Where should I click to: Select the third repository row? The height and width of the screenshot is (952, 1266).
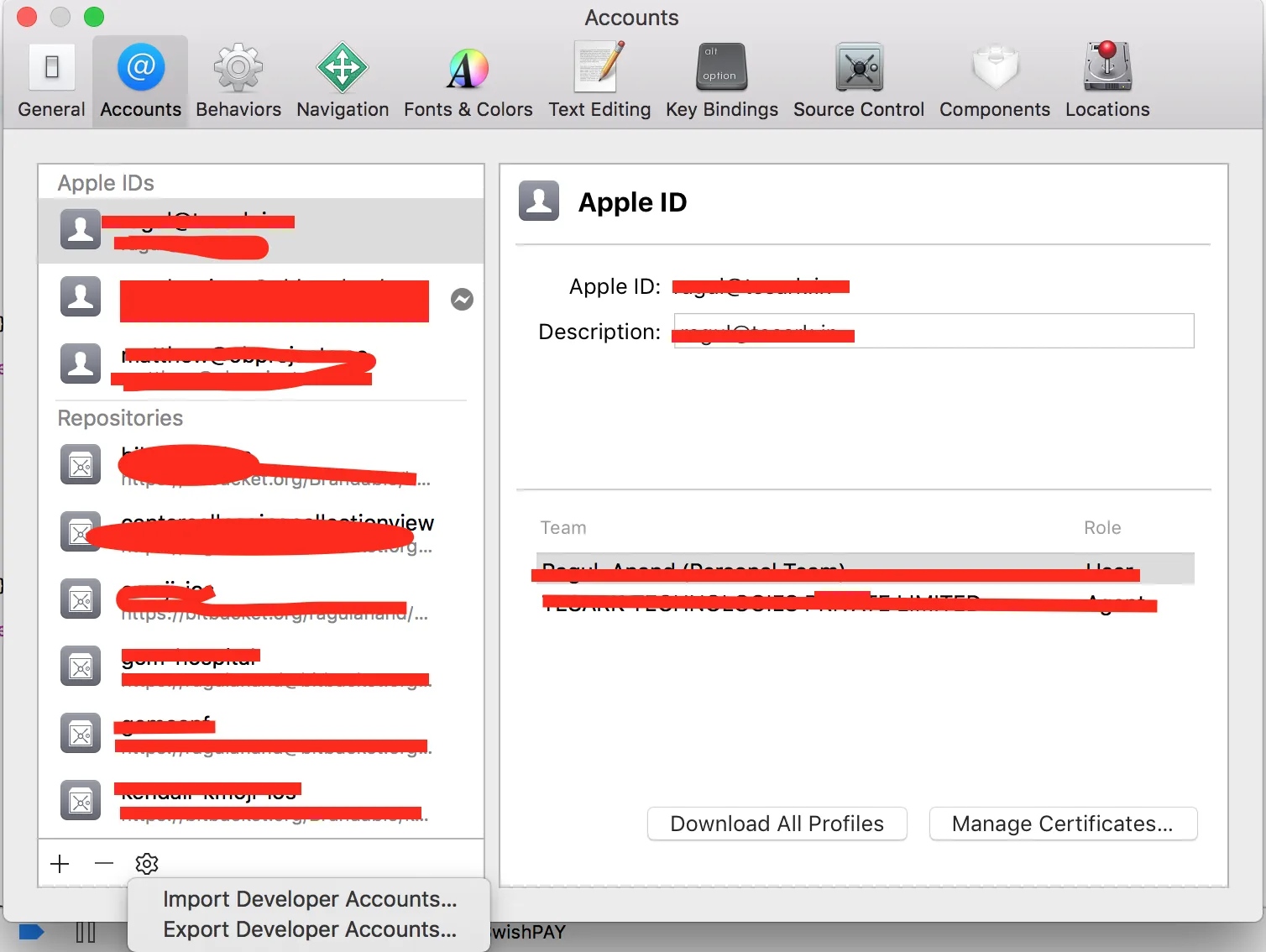261,600
